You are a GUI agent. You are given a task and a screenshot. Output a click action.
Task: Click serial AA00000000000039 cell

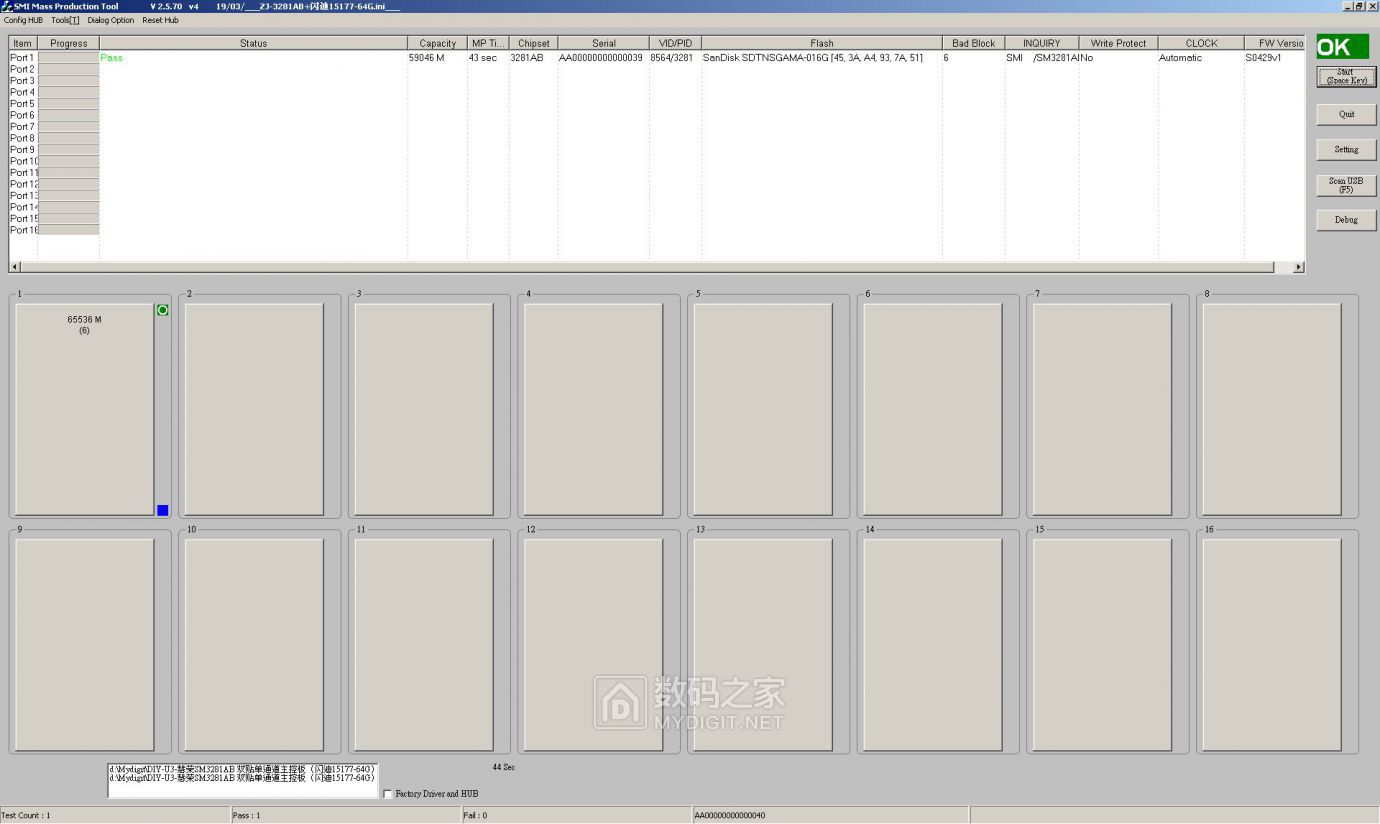tap(601, 58)
